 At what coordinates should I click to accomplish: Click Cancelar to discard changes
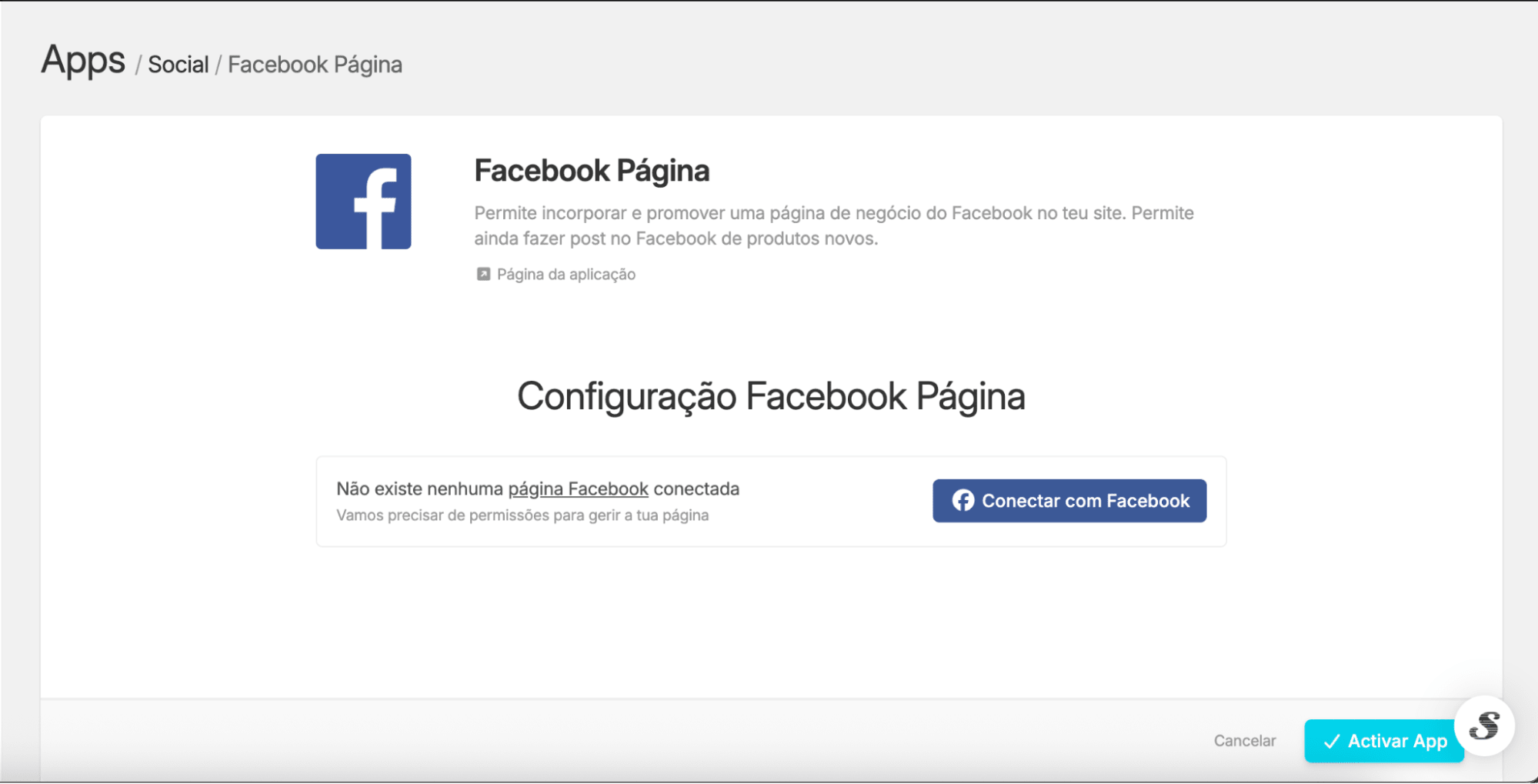(1244, 741)
